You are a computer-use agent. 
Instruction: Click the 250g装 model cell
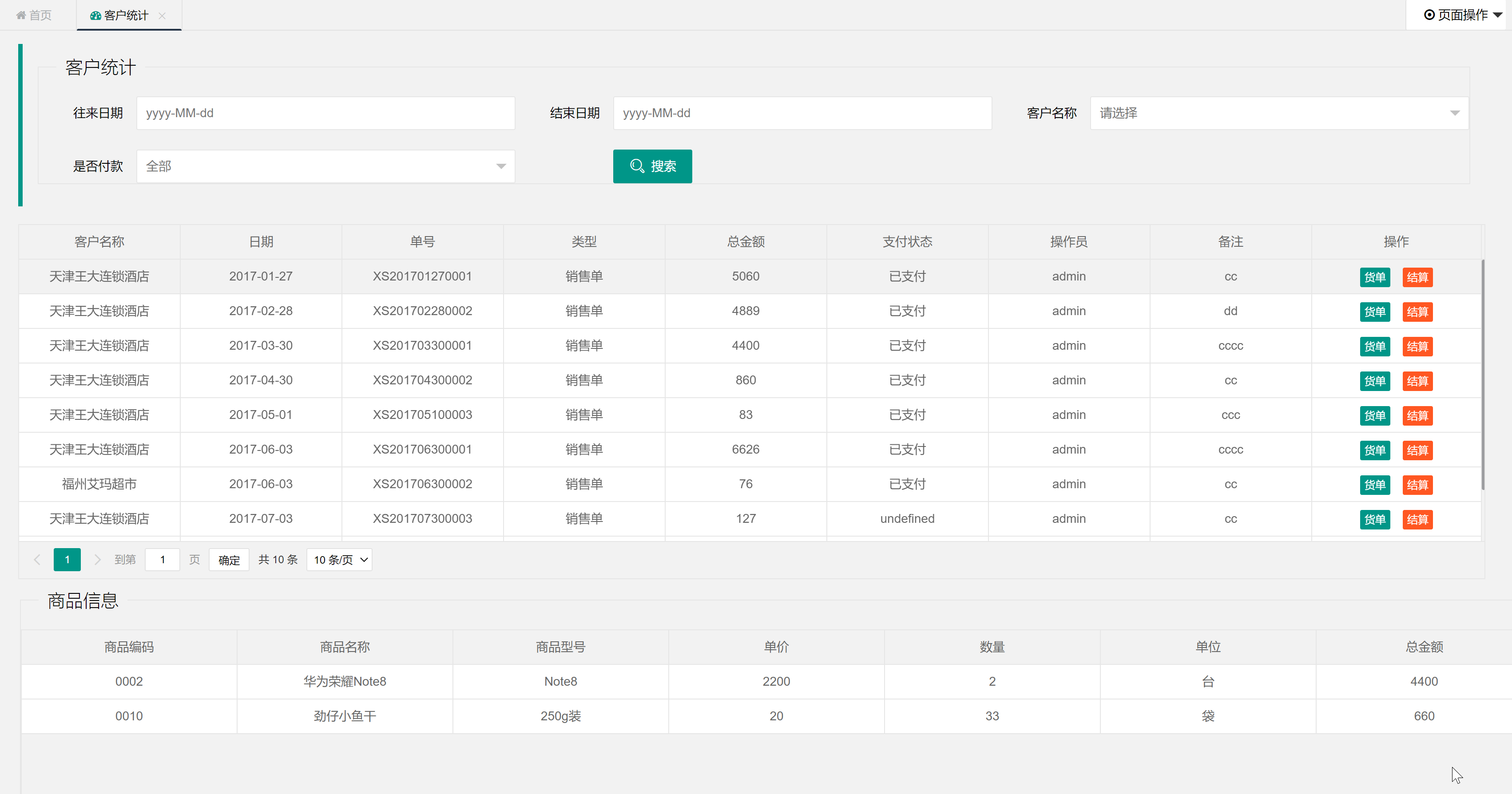[560, 716]
